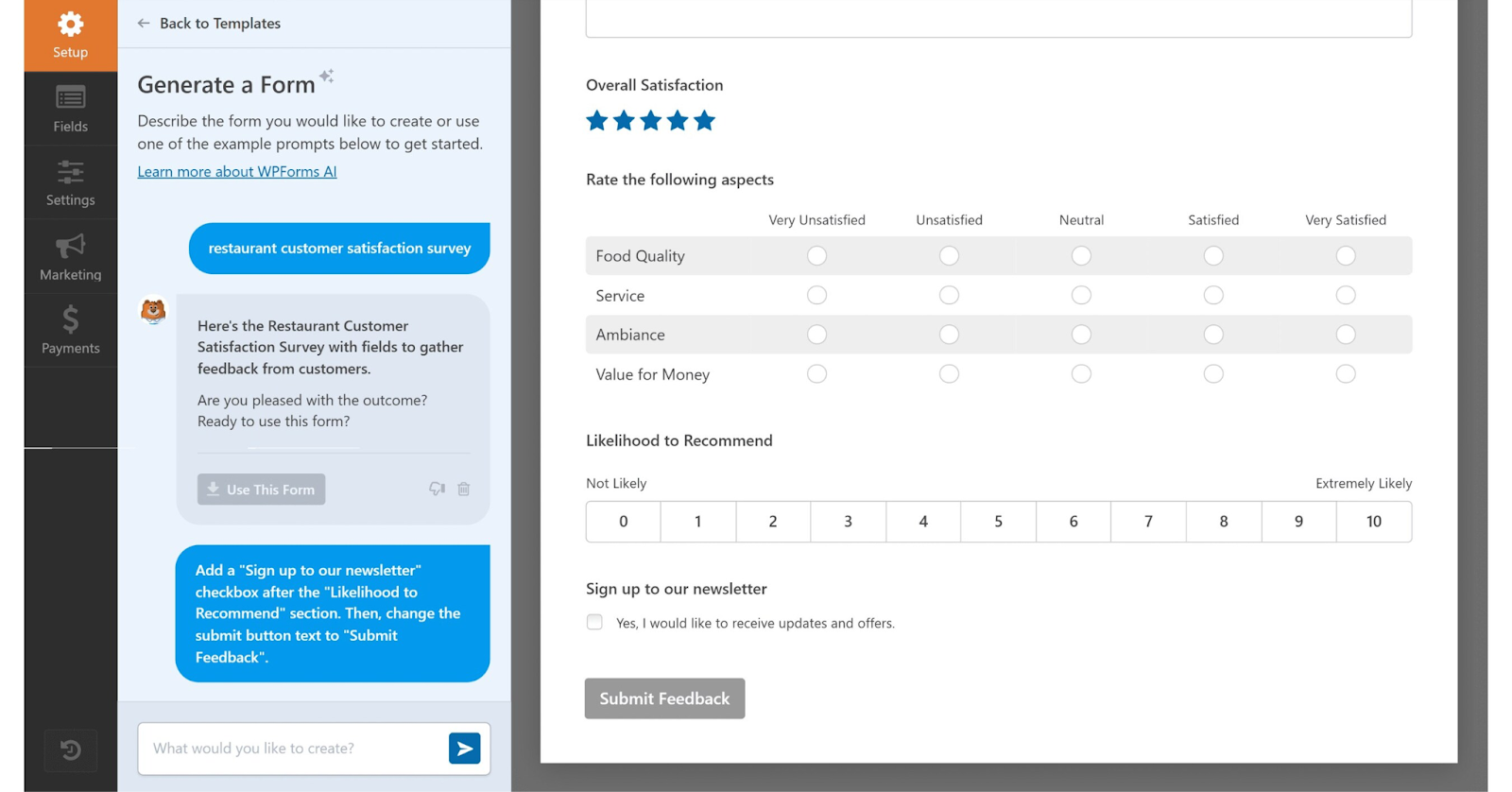The image size is (1512, 792).
Task: Open Learn more about WPForms AI link
Action: 236,171
